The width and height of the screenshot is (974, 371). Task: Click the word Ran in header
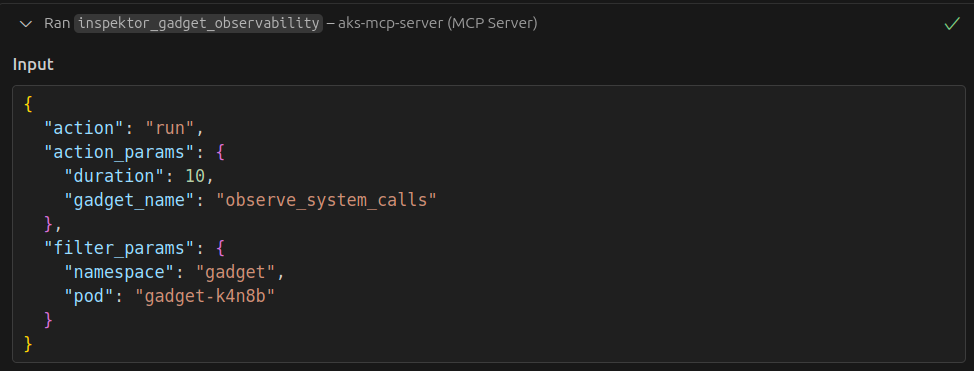click(x=57, y=24)
